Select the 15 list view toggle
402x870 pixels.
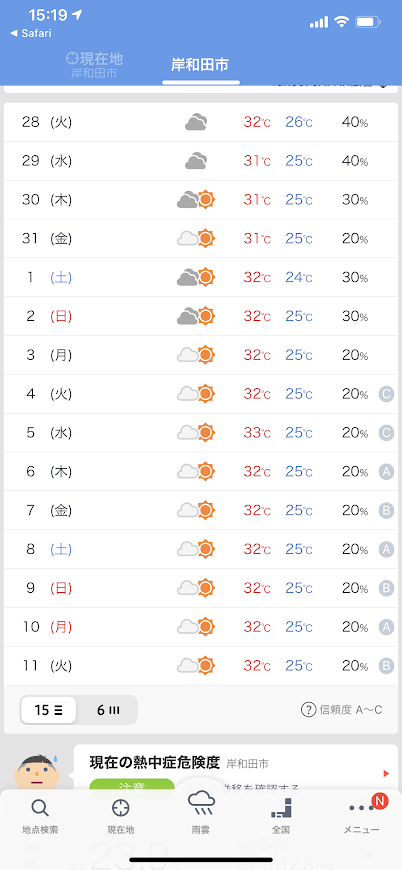pyautogui.click(x=48, y=710)
